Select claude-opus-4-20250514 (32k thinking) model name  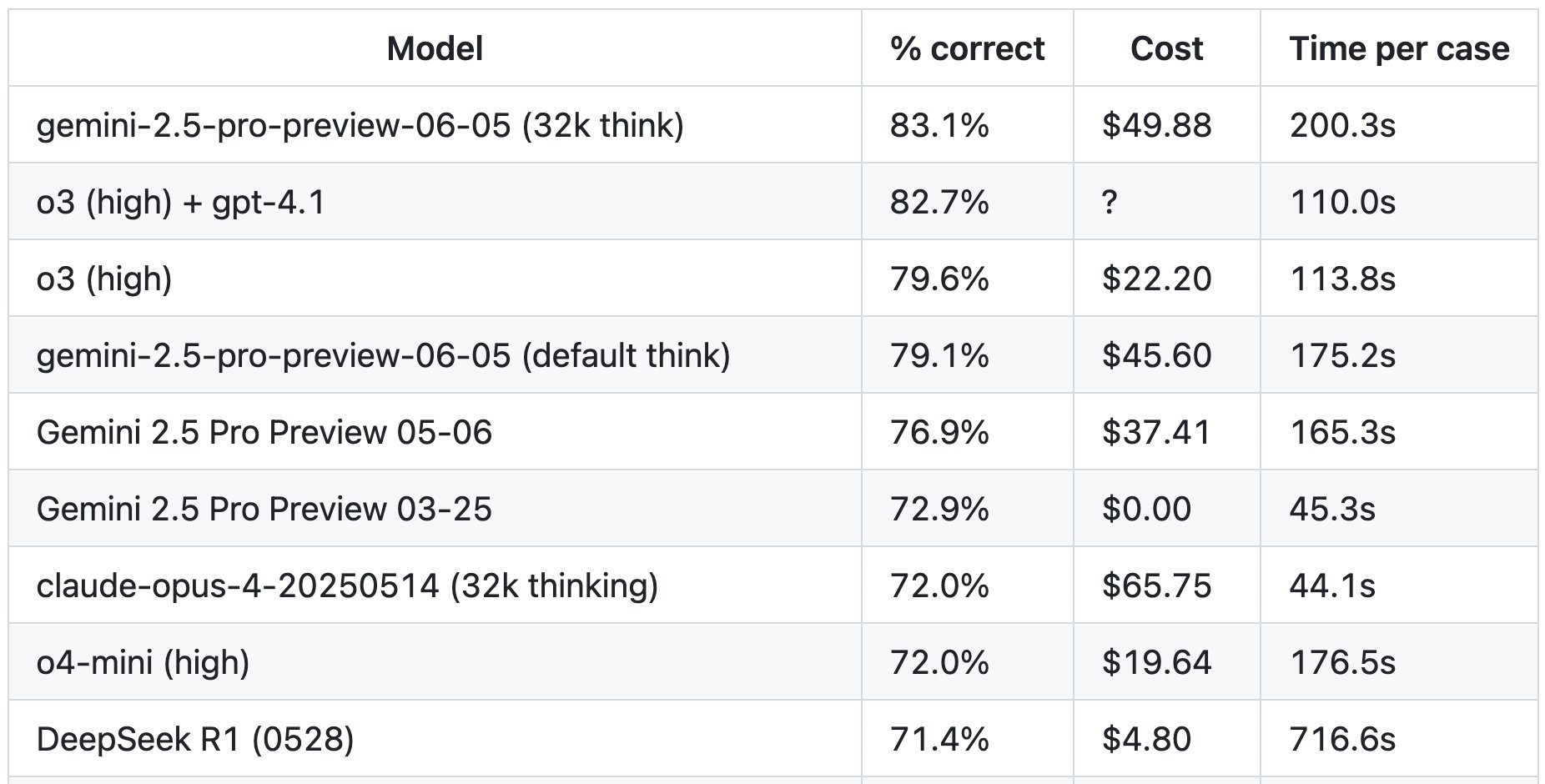click(x=348, y=585)
